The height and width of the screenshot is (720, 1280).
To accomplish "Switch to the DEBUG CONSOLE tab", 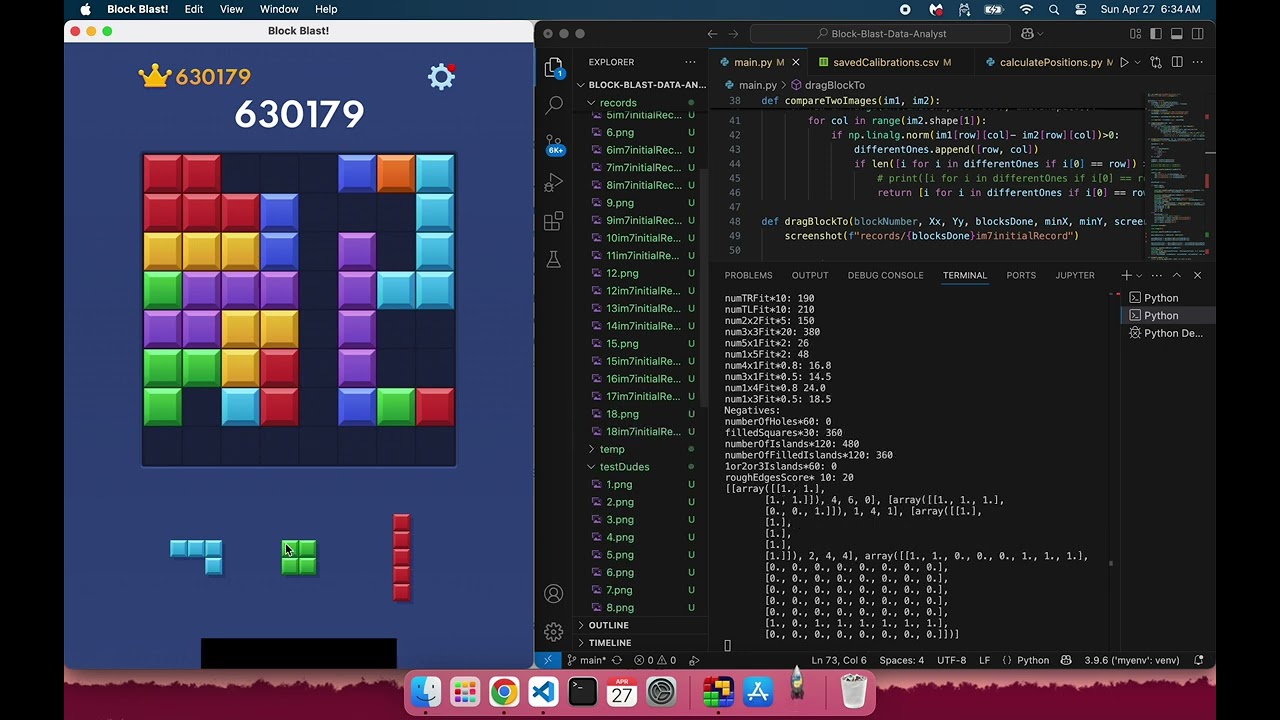I will click(x=885, y=275).
